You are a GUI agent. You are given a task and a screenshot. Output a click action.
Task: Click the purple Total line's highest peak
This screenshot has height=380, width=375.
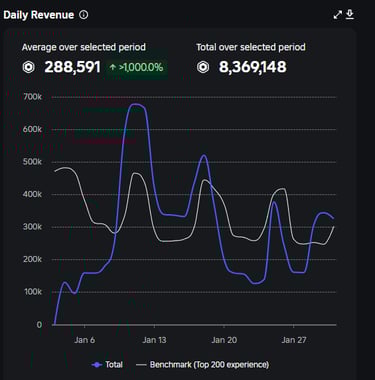coord(135,105)
